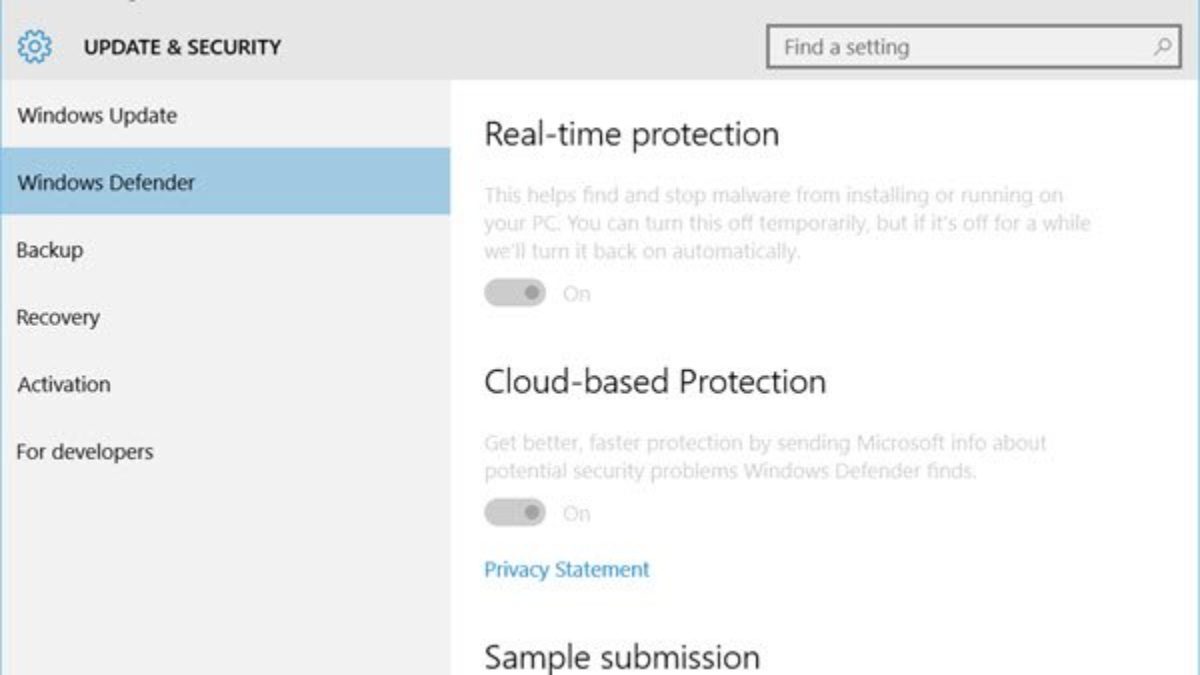Click the UPDATE & SECURITY title
This screenshot has height=675, width=1200.
pos(182,47)
